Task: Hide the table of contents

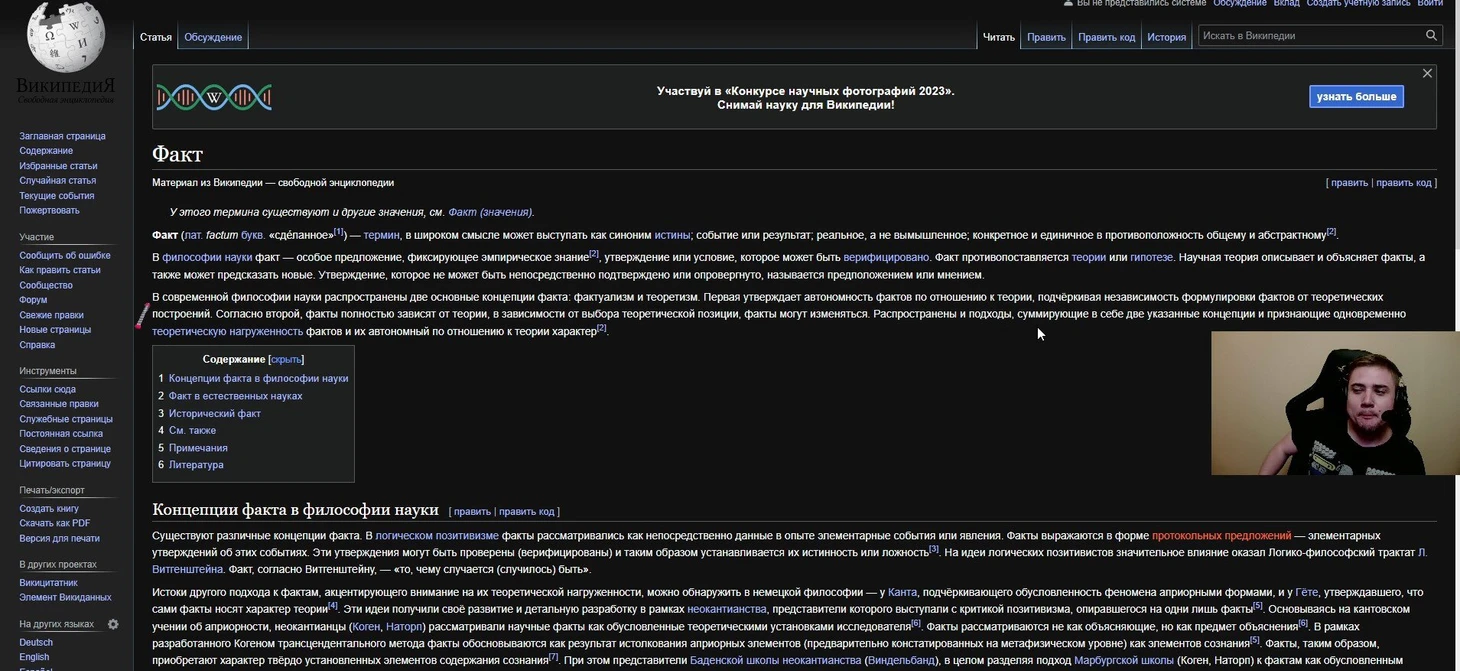Action: pyautogui.click(x=286, y=360)
